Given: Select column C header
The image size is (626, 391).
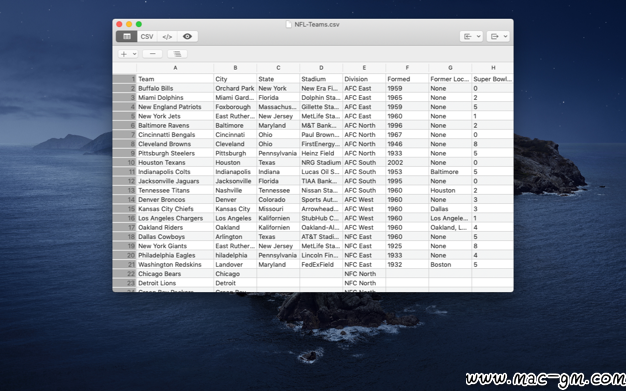Looking at the screenshot, I should 278,68.
